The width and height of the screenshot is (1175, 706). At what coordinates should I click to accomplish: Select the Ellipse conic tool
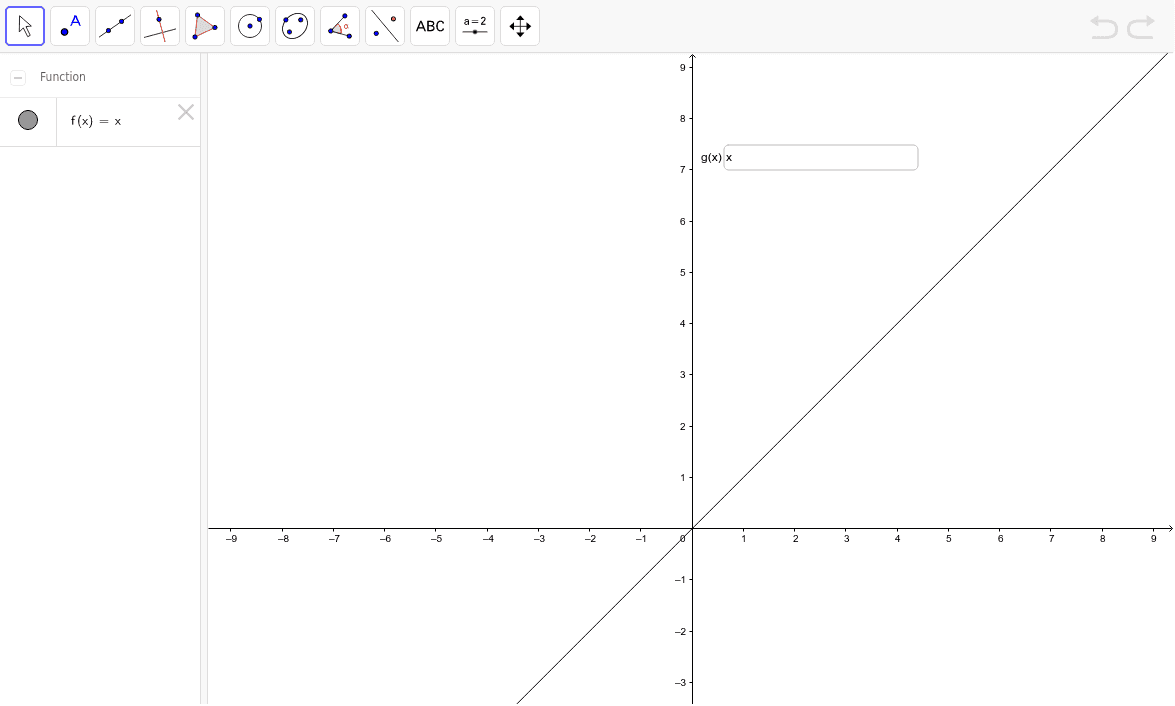(x=294, y=26)
